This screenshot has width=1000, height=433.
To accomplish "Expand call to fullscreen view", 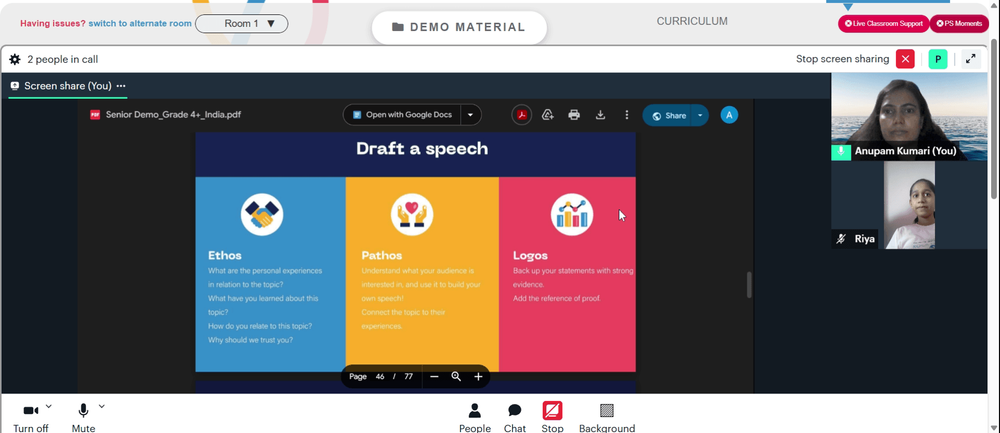I will (971, 59).
